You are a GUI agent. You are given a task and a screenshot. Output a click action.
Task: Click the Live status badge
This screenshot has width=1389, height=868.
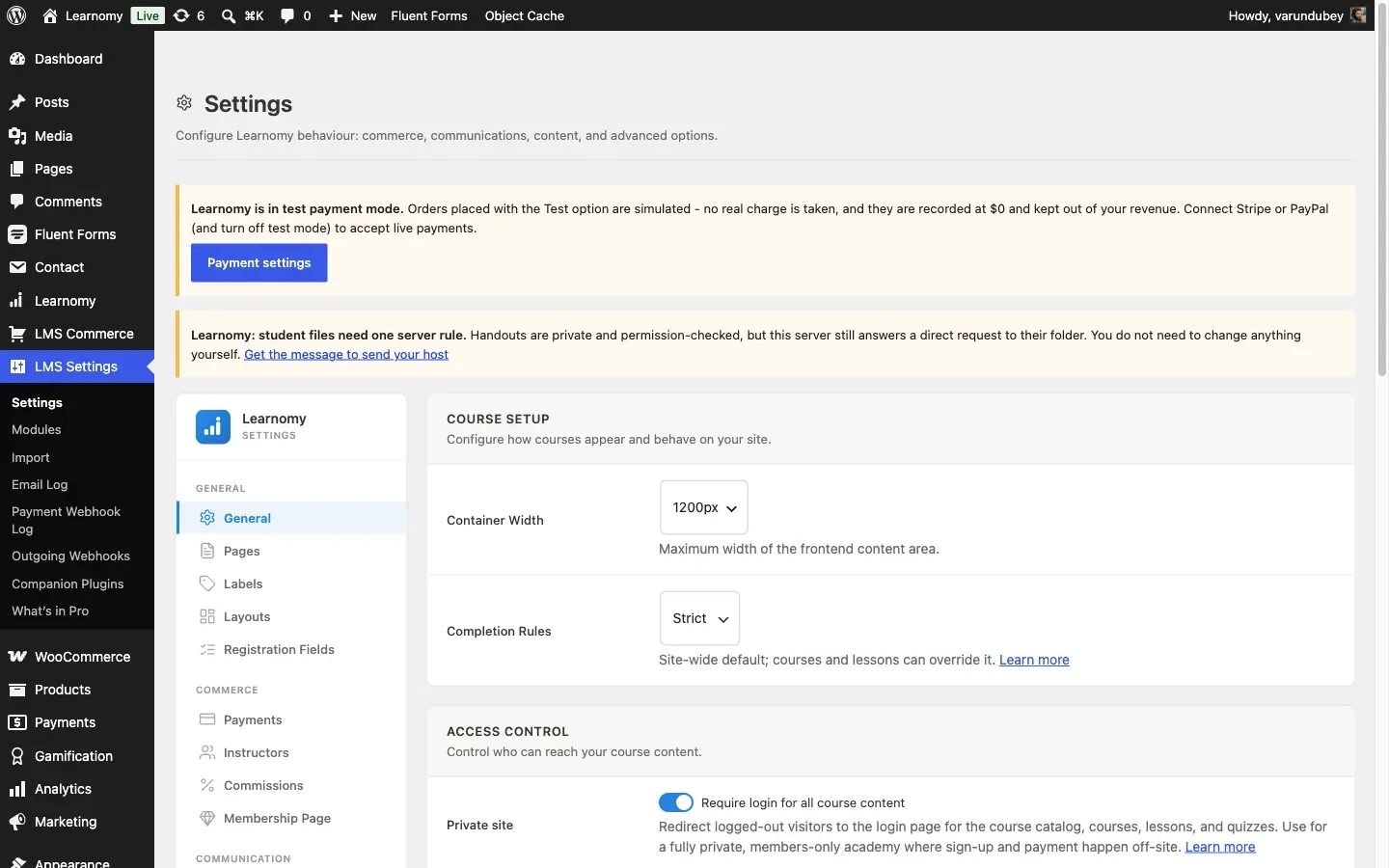148,15
